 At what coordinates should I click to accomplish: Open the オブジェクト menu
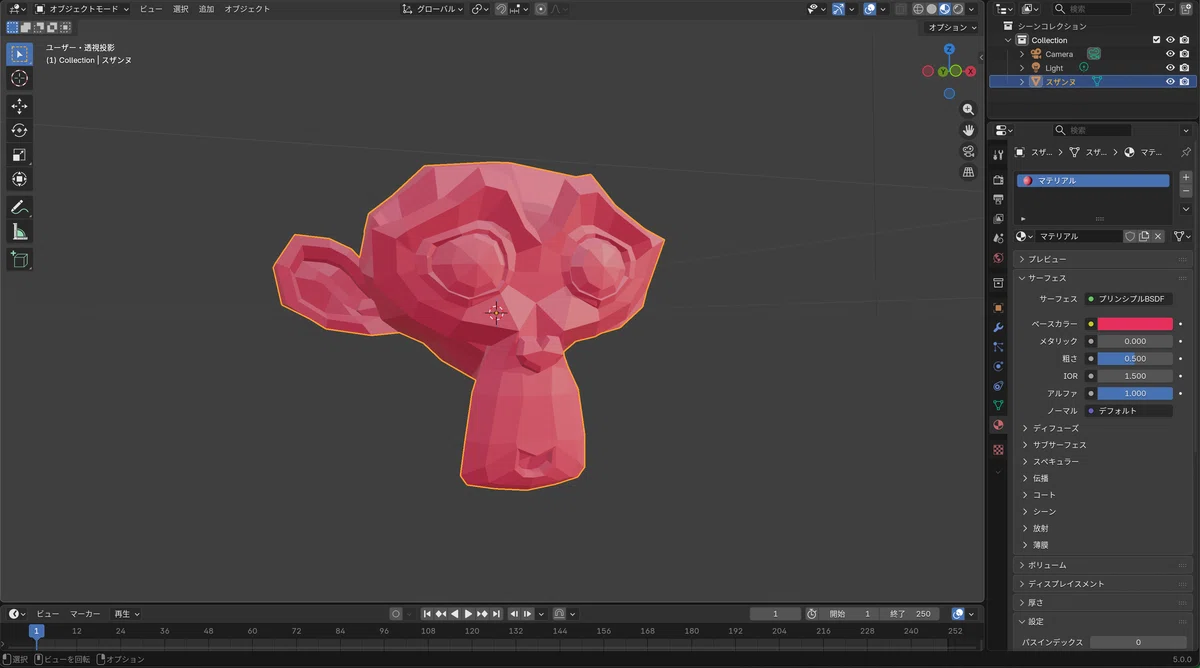pos(247,9)
